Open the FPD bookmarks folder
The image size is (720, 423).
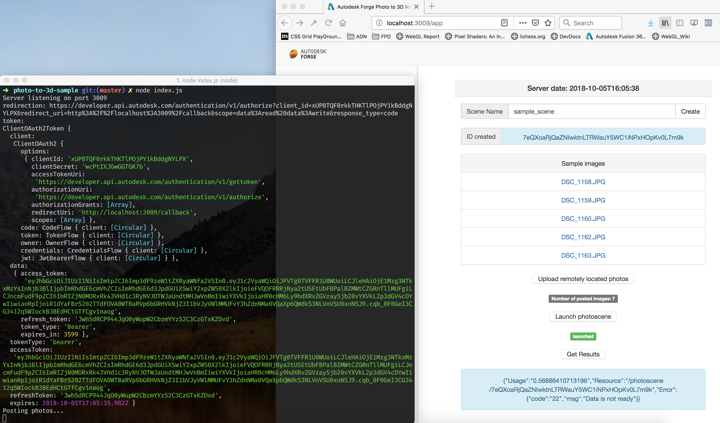[x=382, y=36]
